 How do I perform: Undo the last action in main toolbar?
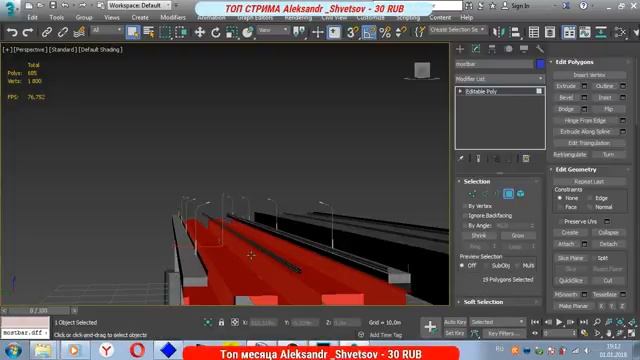pos(12,32)
